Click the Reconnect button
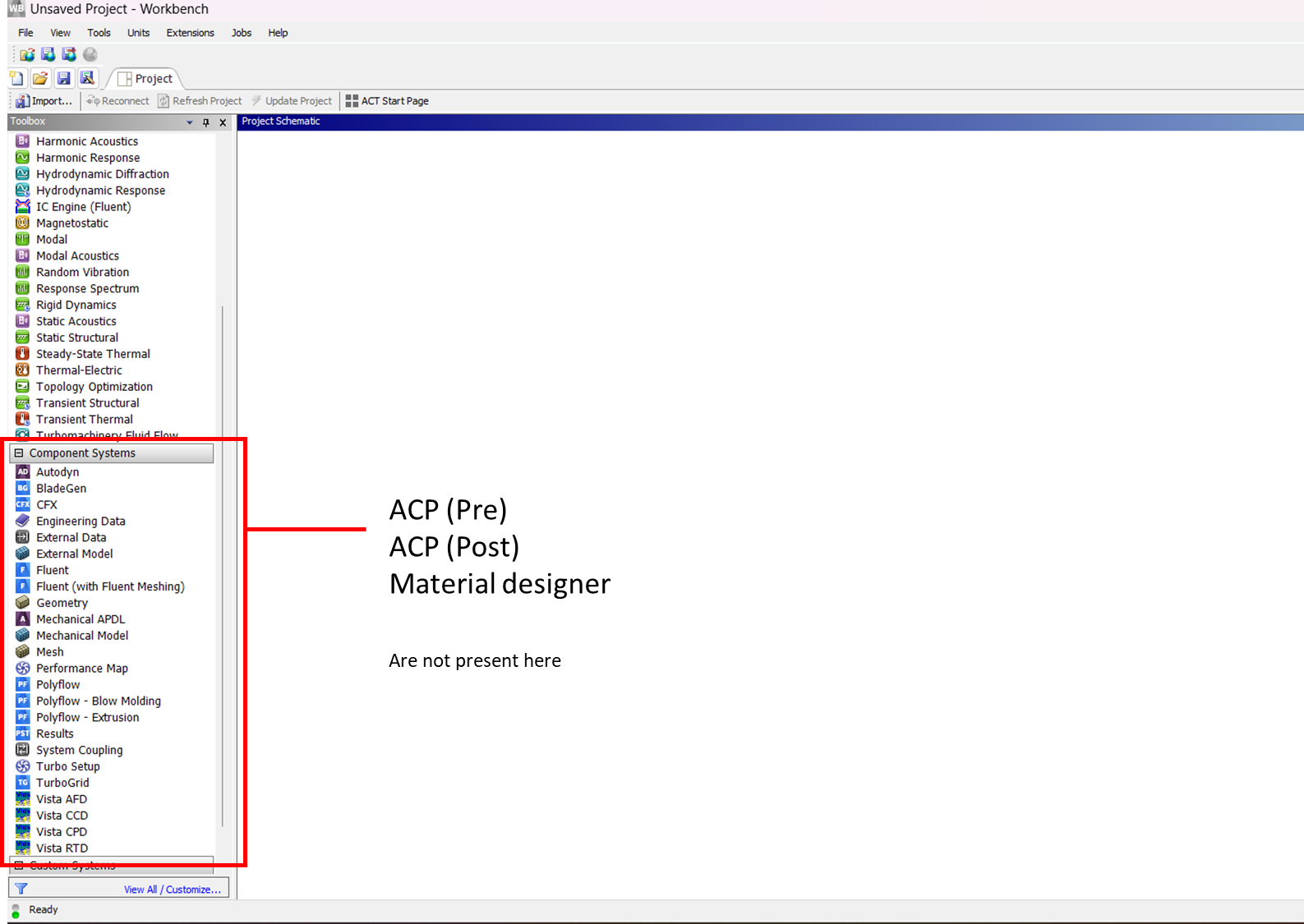Screen dimensions: 1304x924 (117, 101)
